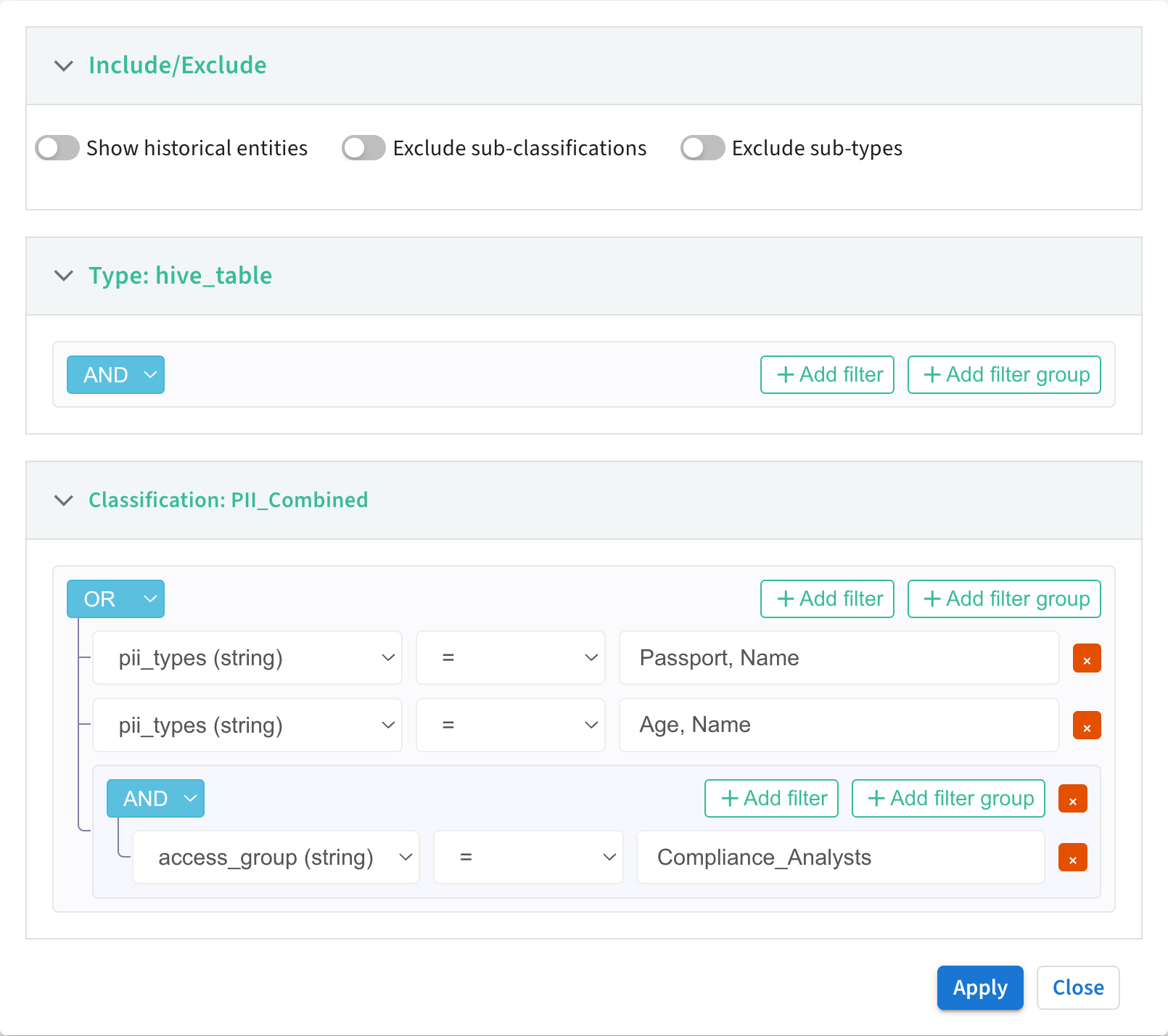1168x1036 pixels.
Task: Open the AND condition dropdown for hive_table
Action: pyautogui.click(x=115, y=375)
